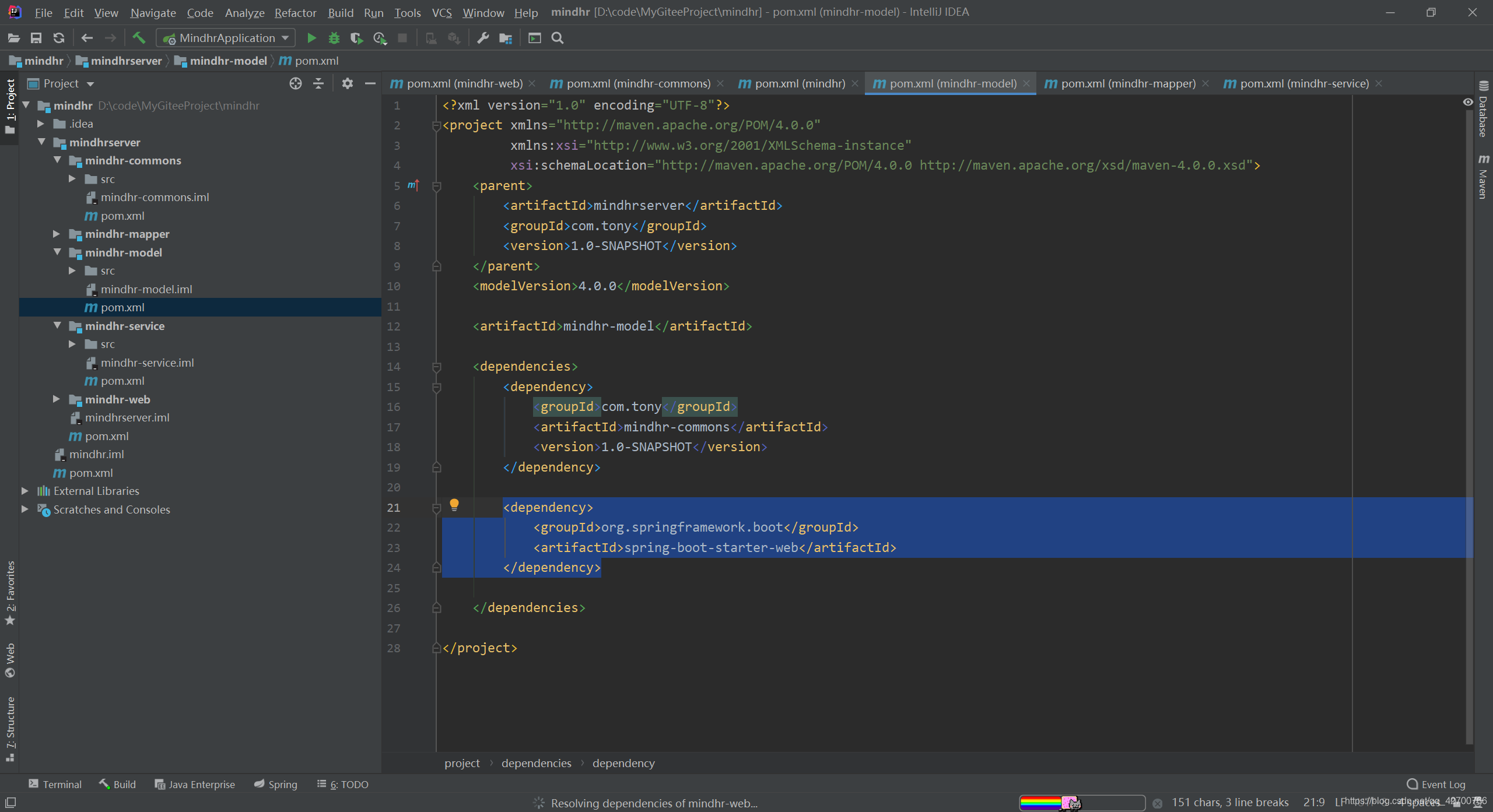The height and width of the screenshot is (812, 1493).
Task: Run with coverage shield icon
Action: tap(356, 38)
